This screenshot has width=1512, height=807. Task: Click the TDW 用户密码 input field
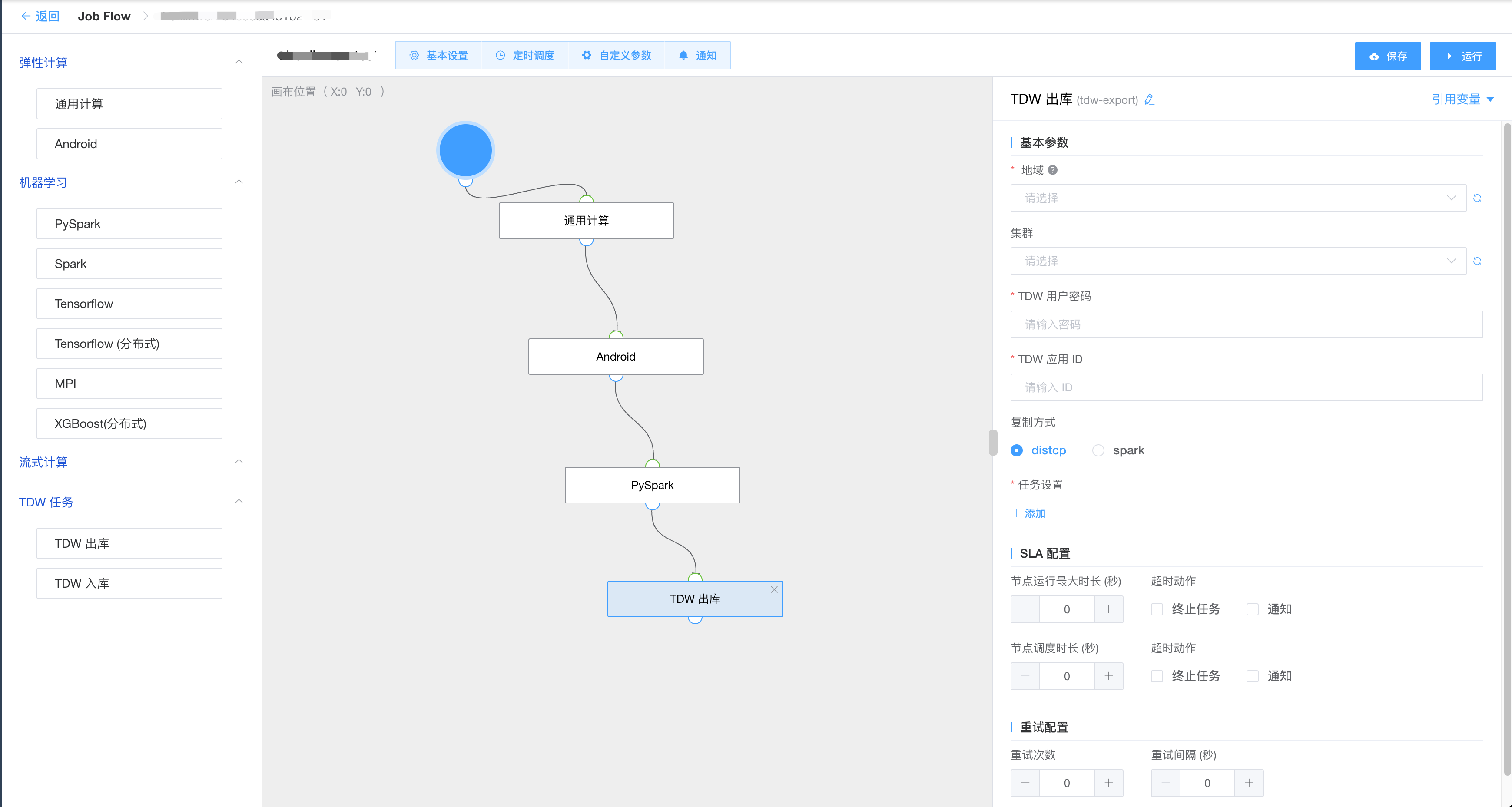click(x=1247, y=324)
